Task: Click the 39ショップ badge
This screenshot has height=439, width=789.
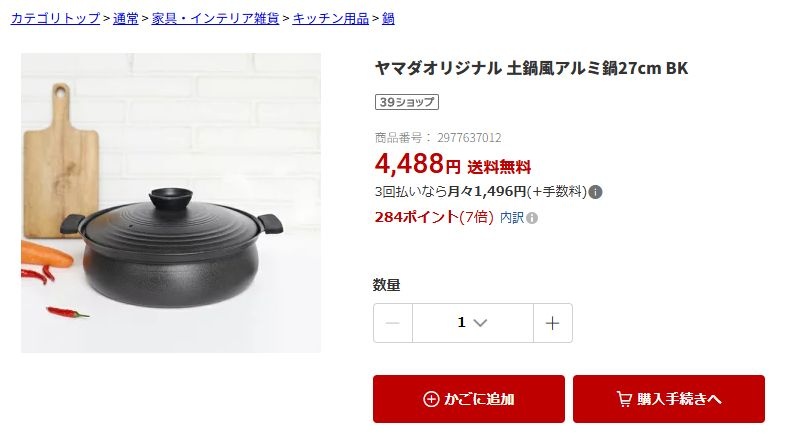Action: (407, 102)
